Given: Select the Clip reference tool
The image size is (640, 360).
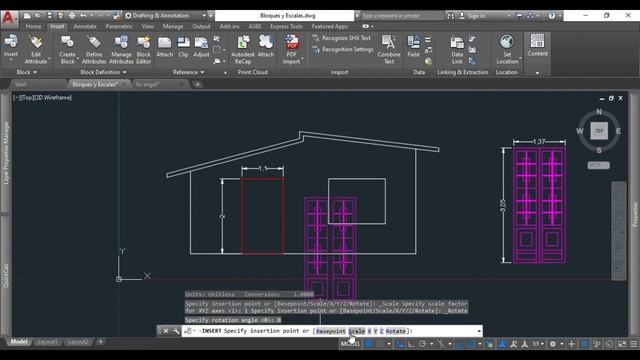Looking at the screenshot, I should (x=183, y=47).
